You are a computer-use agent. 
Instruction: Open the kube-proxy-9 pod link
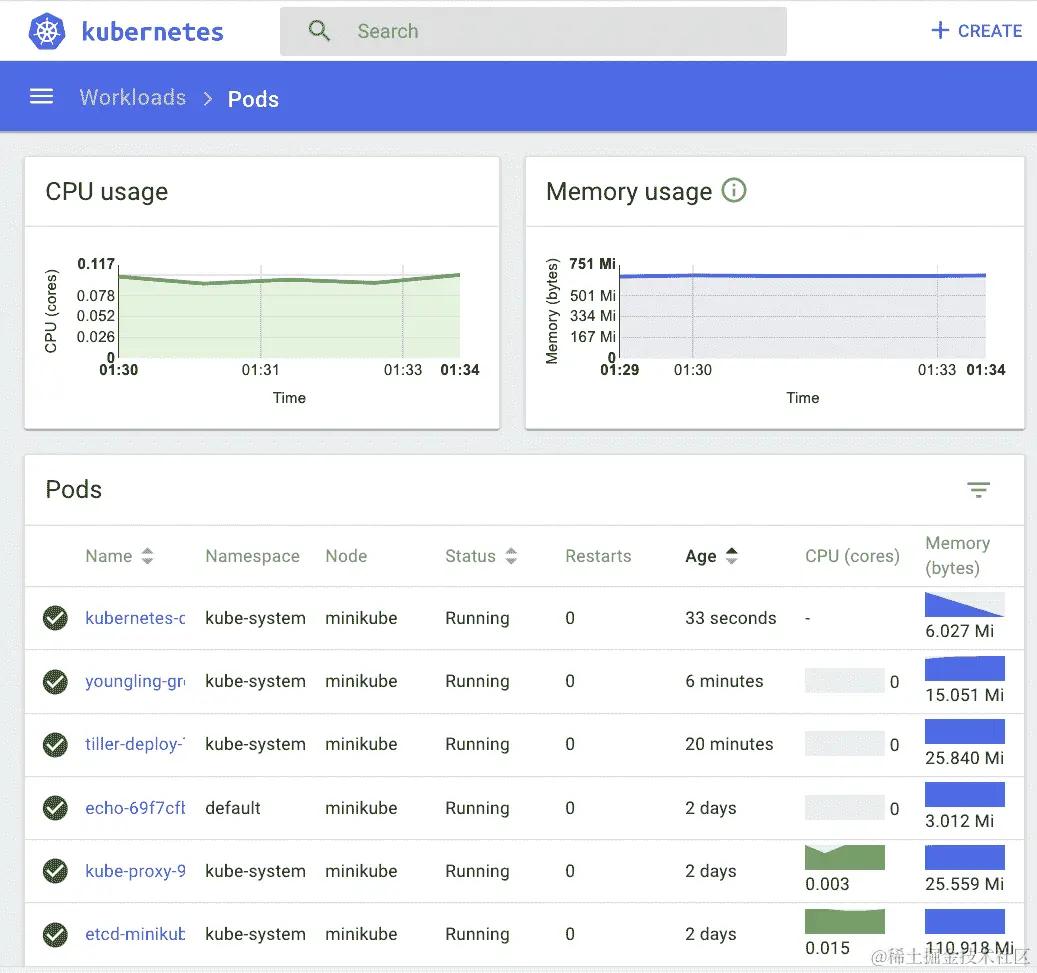(x=135, y=871)
